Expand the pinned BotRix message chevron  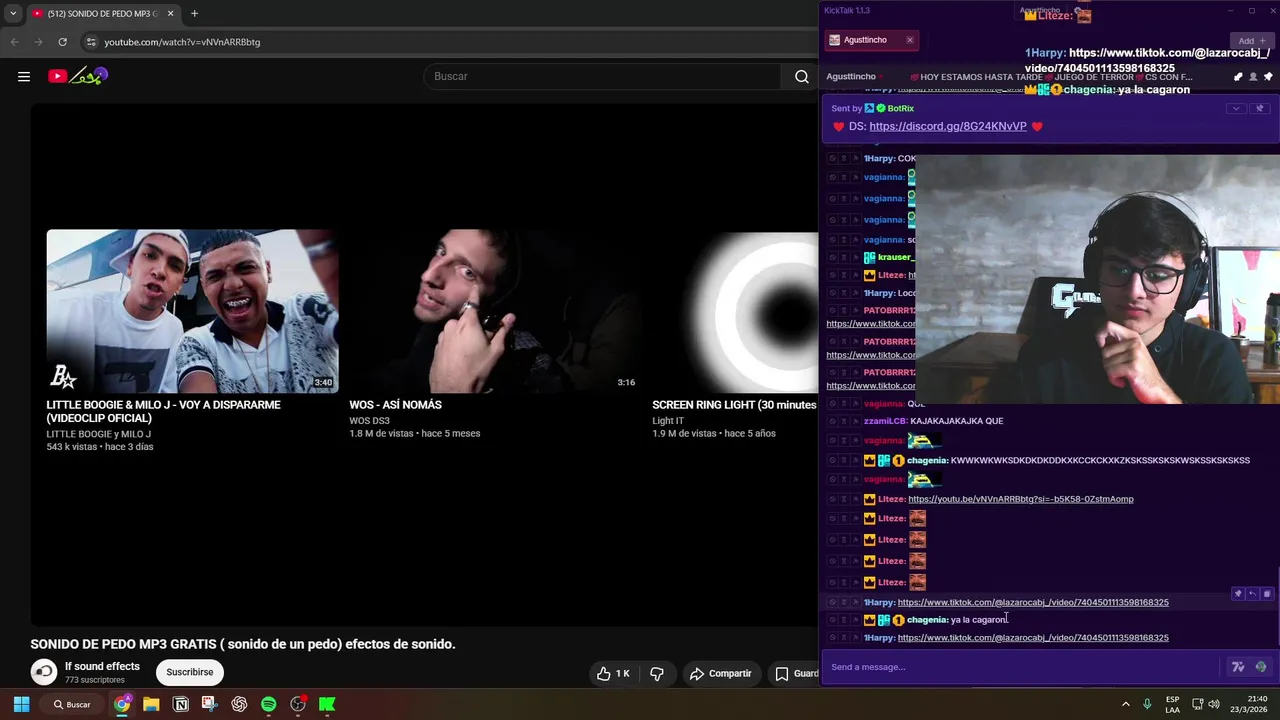point(1235,108)
